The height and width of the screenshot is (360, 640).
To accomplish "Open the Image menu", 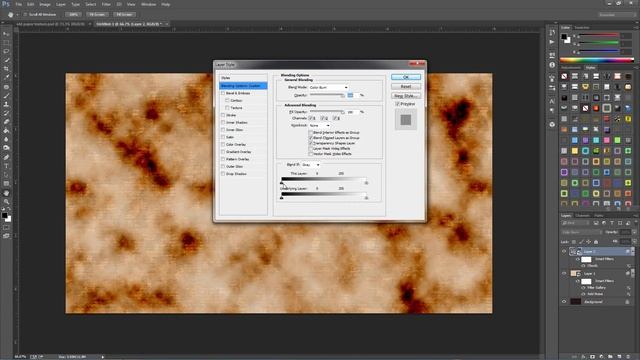I will click(45, 4).
